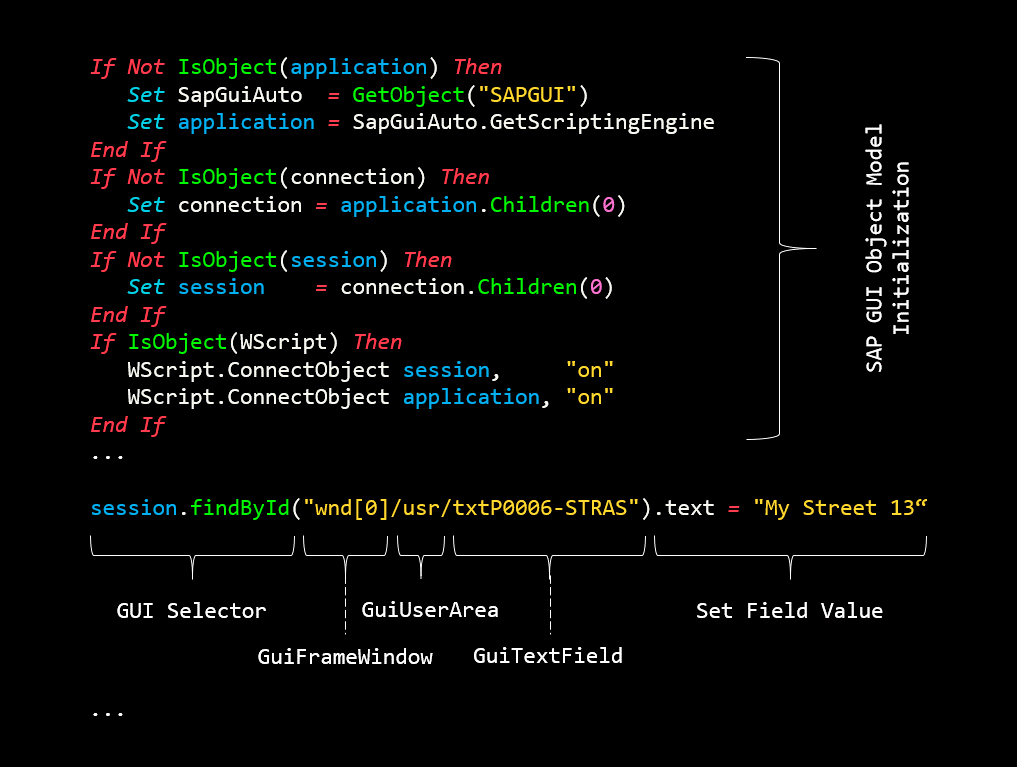Click the 'GuiUserArea' label
Viewport: 1017px width, 767px height.
tap(430, 610)
